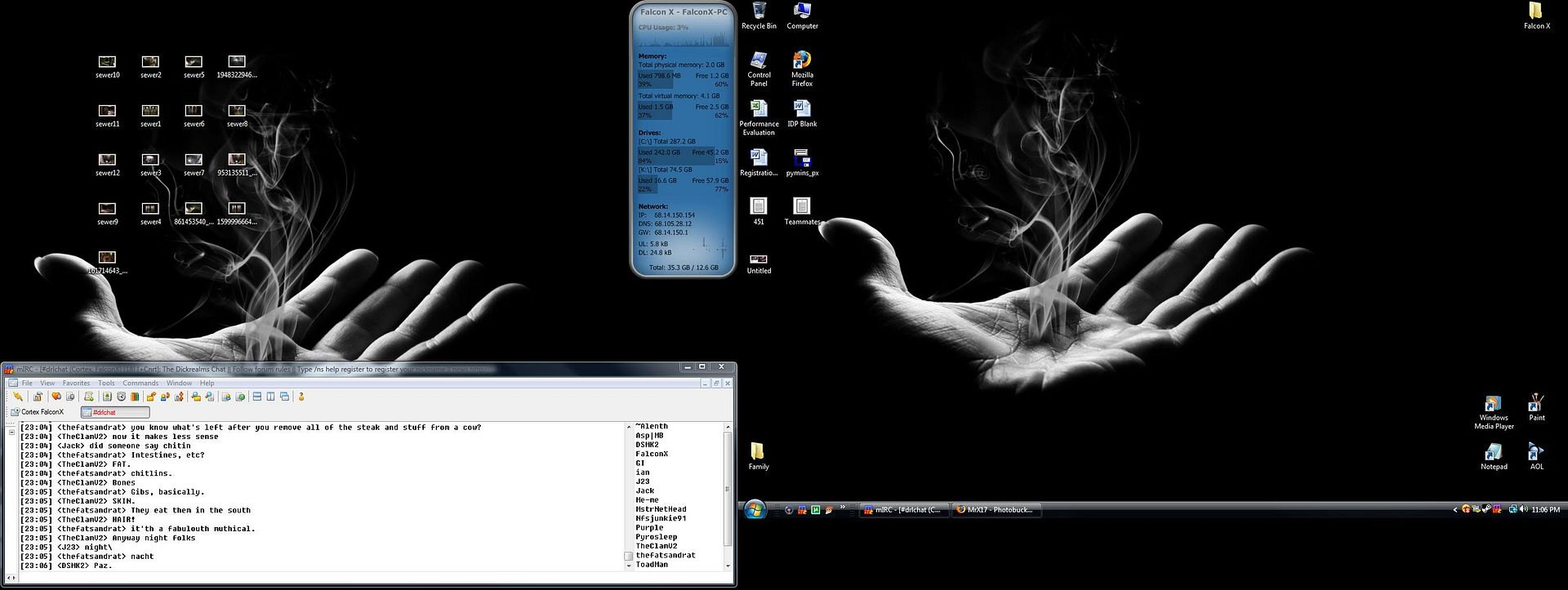Tile mIRC windows horizontally

point(257,397)
